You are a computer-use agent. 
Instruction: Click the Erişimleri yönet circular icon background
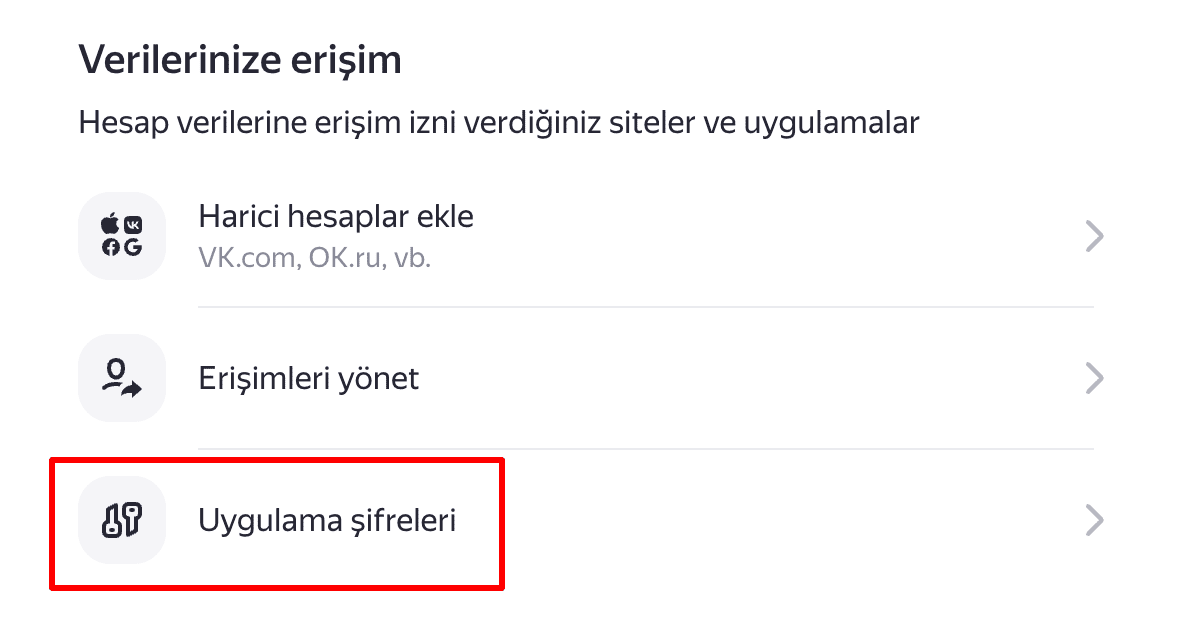click(x=121, y=378)
